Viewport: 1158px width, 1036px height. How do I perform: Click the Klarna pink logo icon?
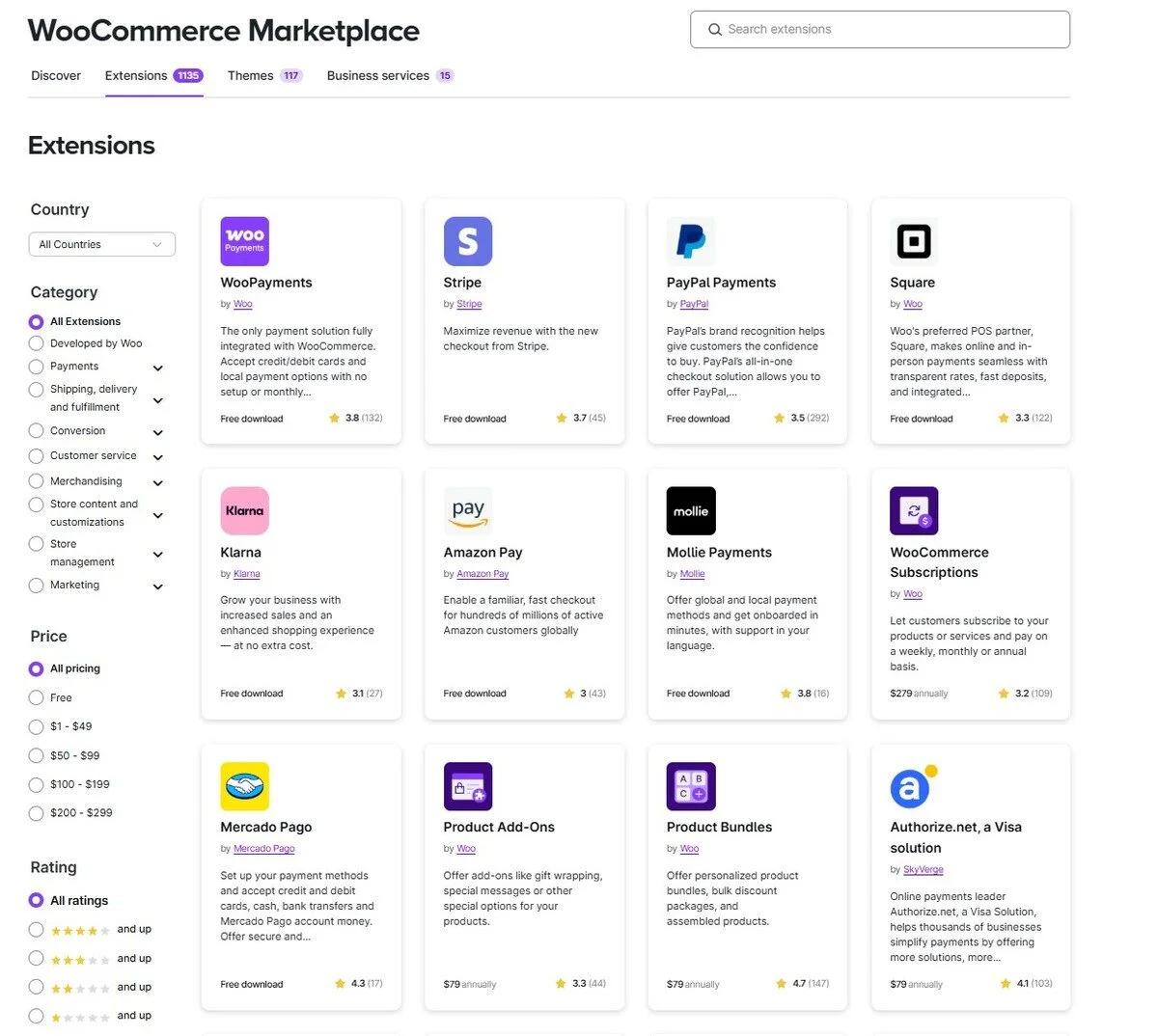click(x=244, y=511)
